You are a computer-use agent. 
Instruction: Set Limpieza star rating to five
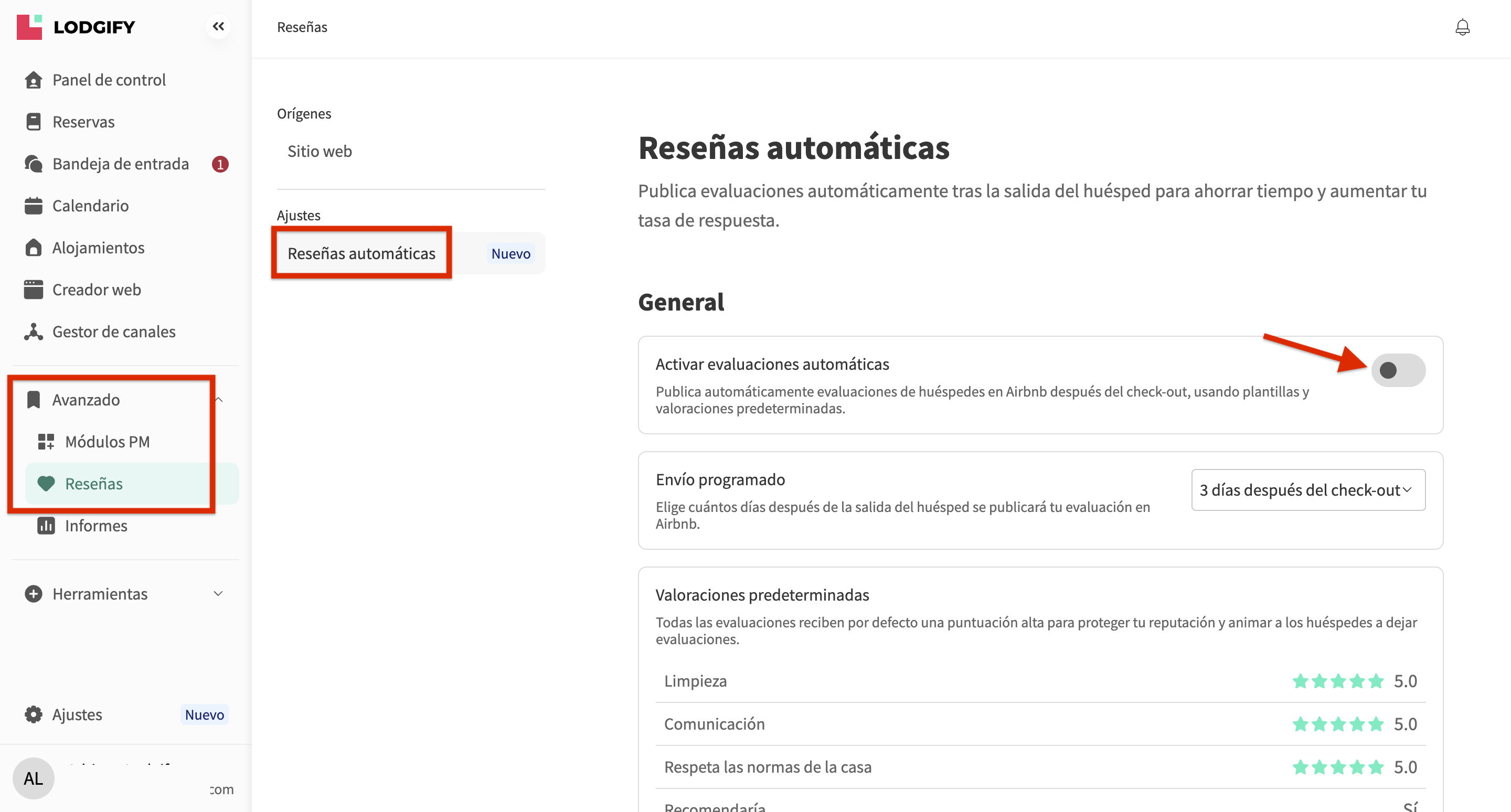1376,681
